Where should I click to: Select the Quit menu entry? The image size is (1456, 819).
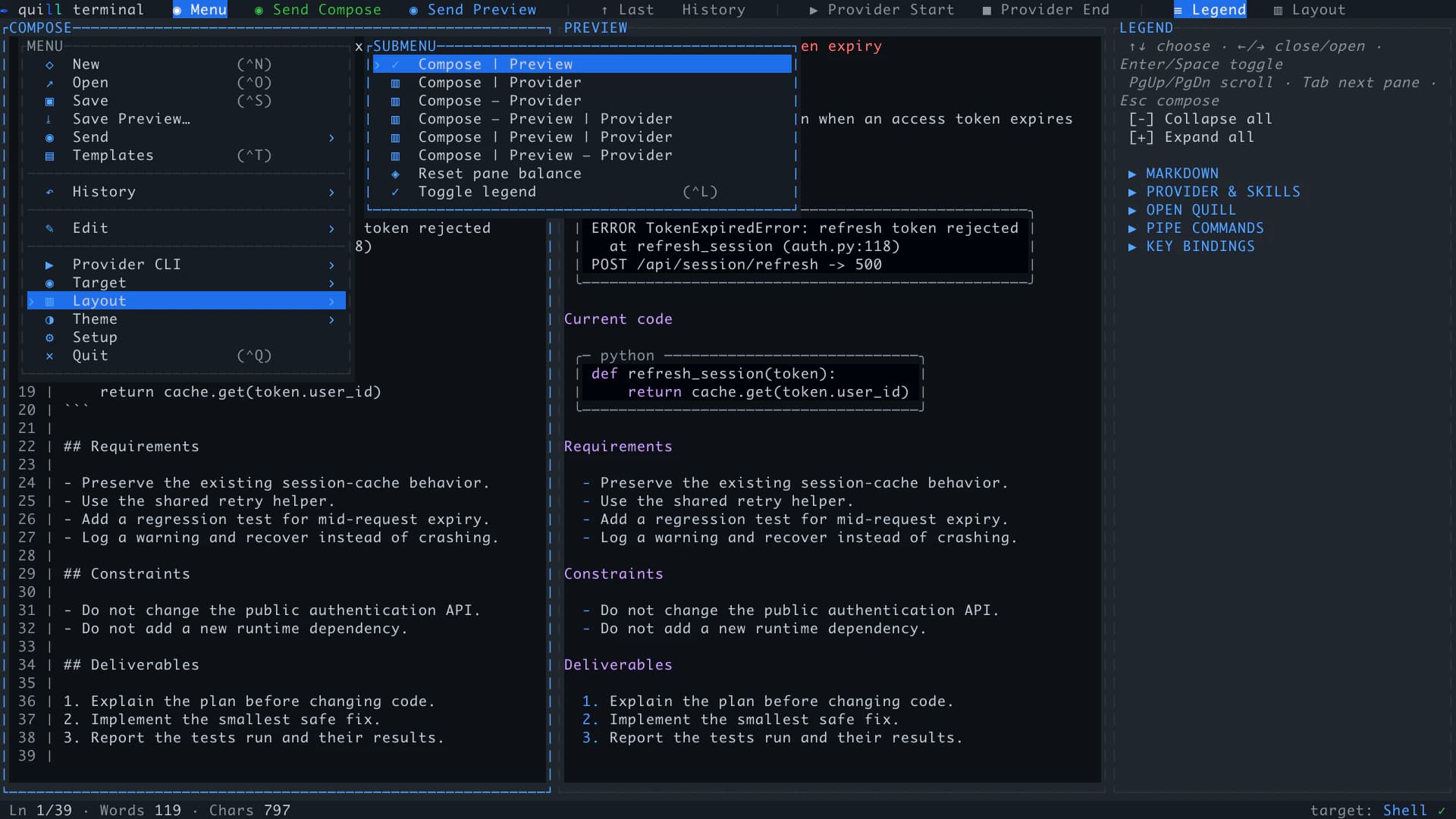187,356
